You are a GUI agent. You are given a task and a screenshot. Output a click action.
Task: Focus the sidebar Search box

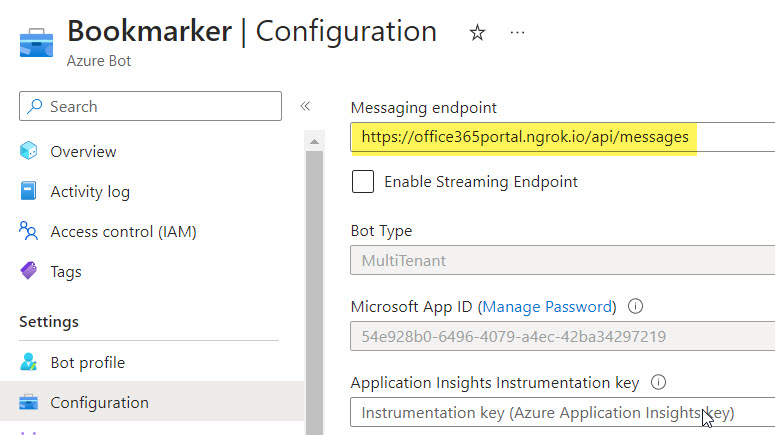pos(150,106)
